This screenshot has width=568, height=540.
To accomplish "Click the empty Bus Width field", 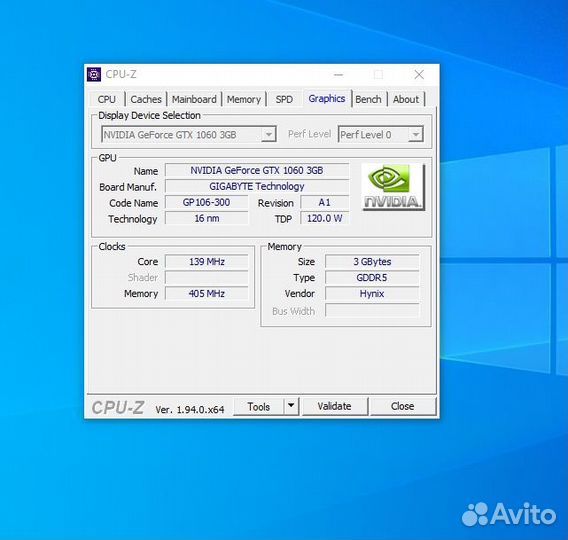I will [x=372, y=310].
